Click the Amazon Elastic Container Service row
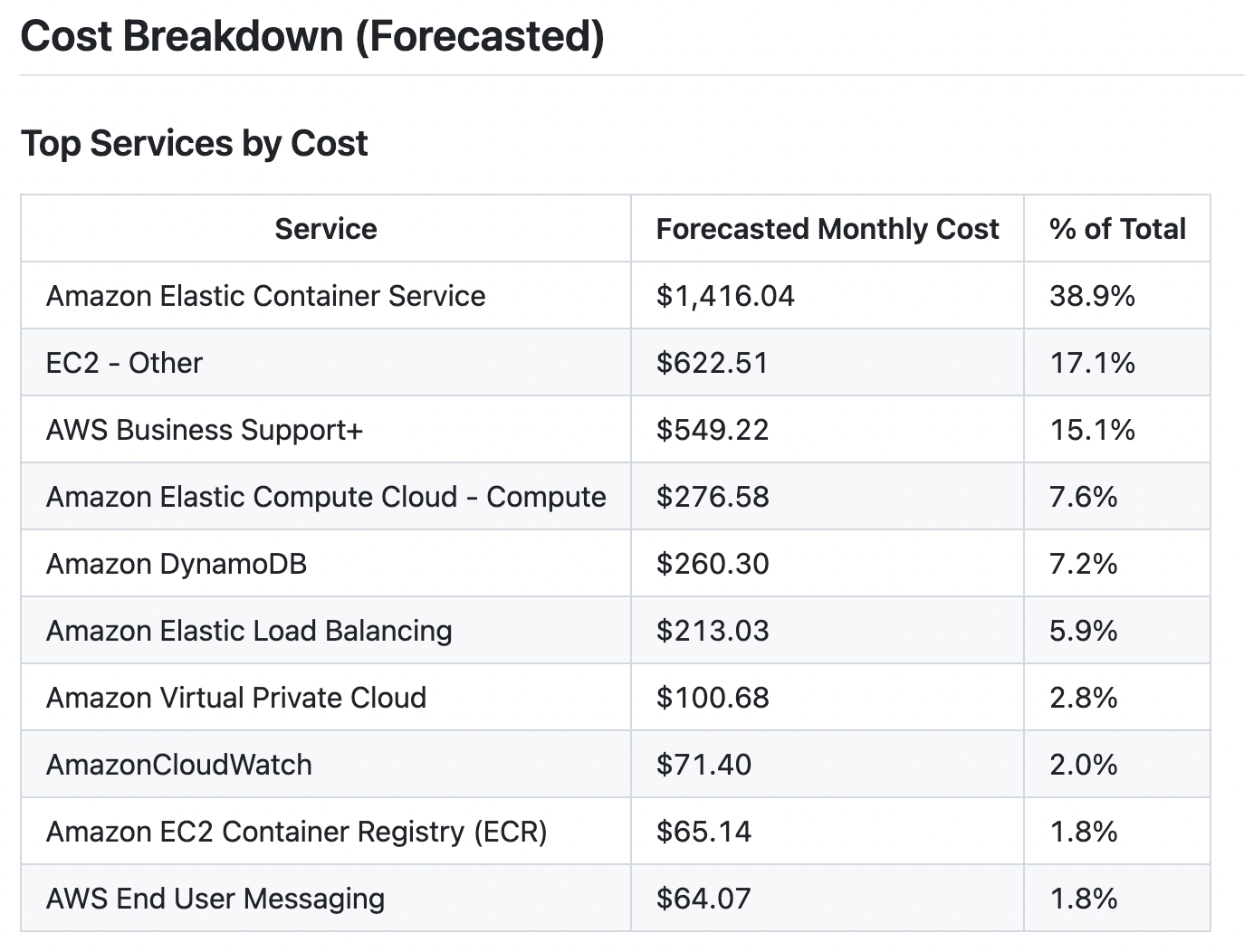The height and width of the screenshot is (952, 1244). tap(265, 296)
